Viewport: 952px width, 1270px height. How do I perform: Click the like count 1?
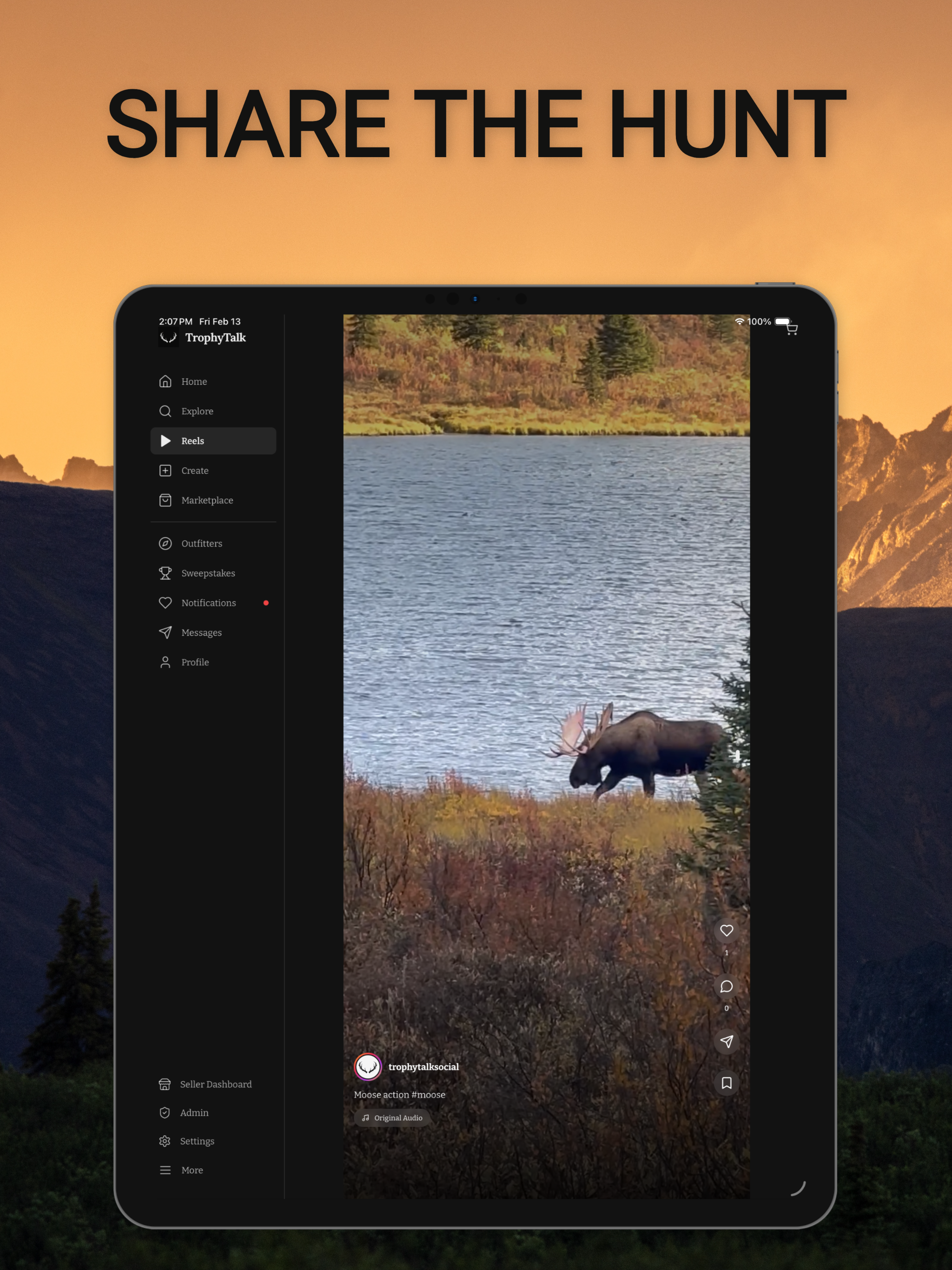[727, 952]
